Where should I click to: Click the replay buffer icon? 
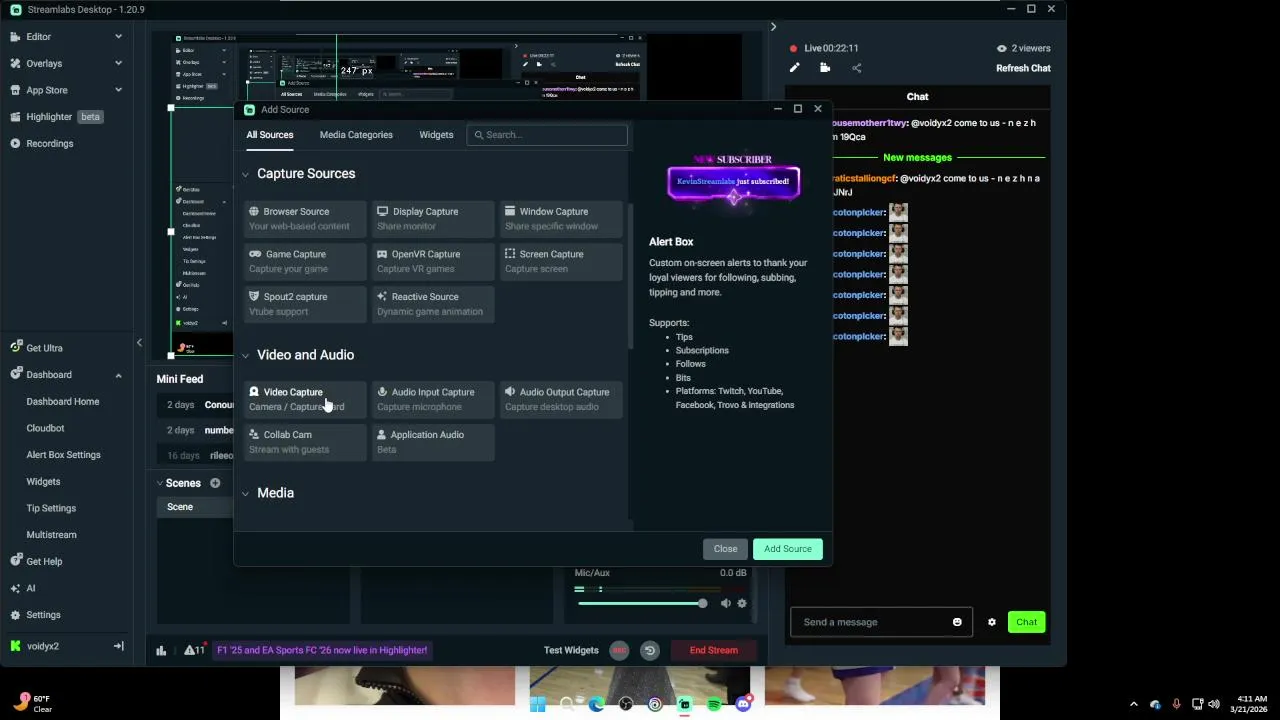649,650
